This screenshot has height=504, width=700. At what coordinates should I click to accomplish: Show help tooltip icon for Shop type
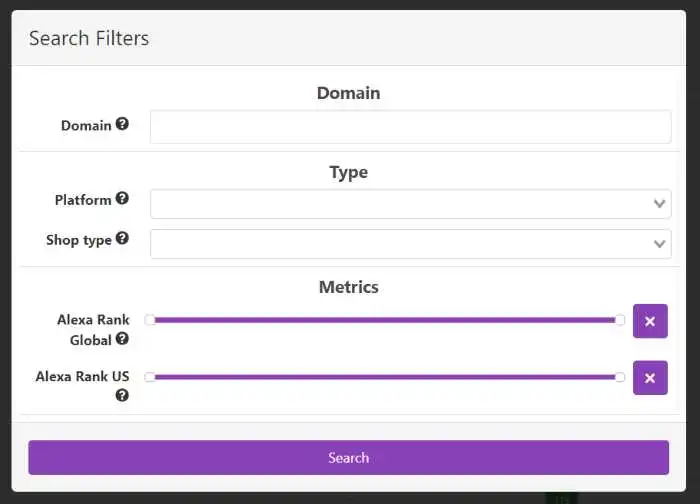(x=122, y=239)
